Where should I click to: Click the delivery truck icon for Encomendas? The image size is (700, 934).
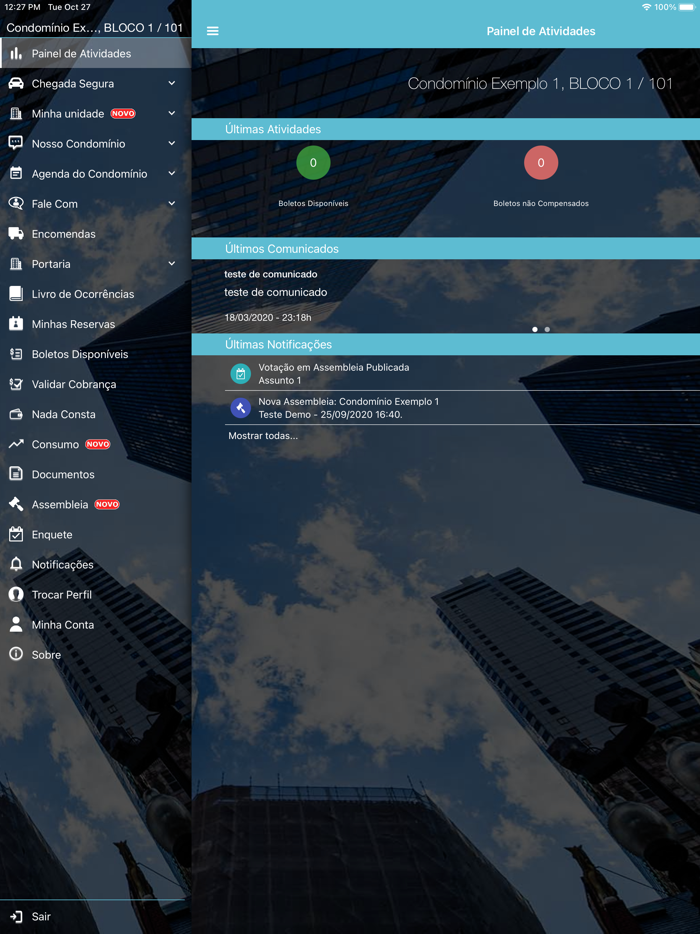pyautogui.click(x=16, y=234)
